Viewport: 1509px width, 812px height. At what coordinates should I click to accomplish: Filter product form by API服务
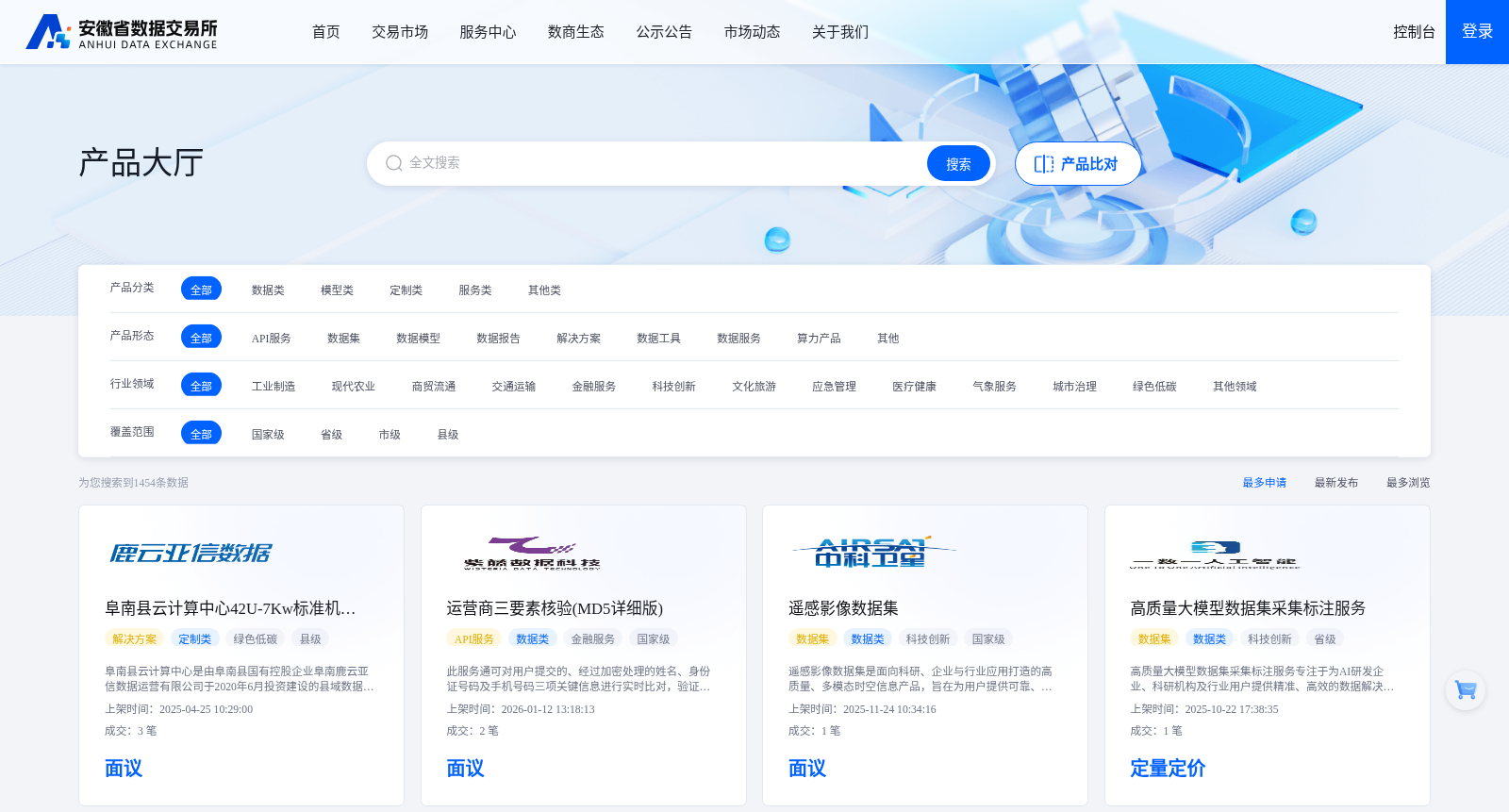271,339
